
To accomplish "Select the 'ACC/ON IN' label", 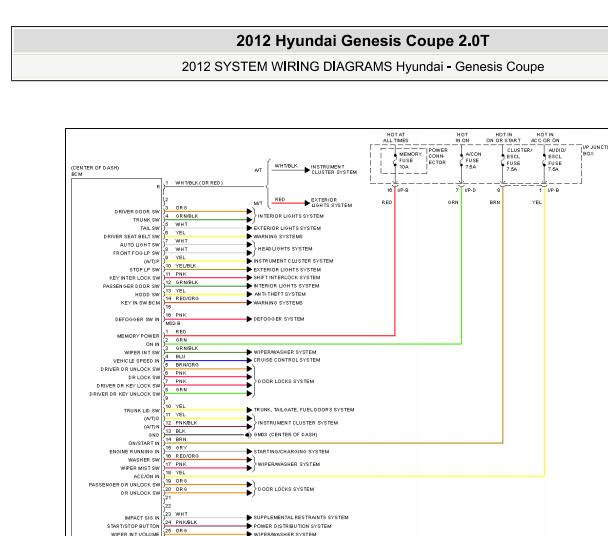I will (x=147, y=477).
